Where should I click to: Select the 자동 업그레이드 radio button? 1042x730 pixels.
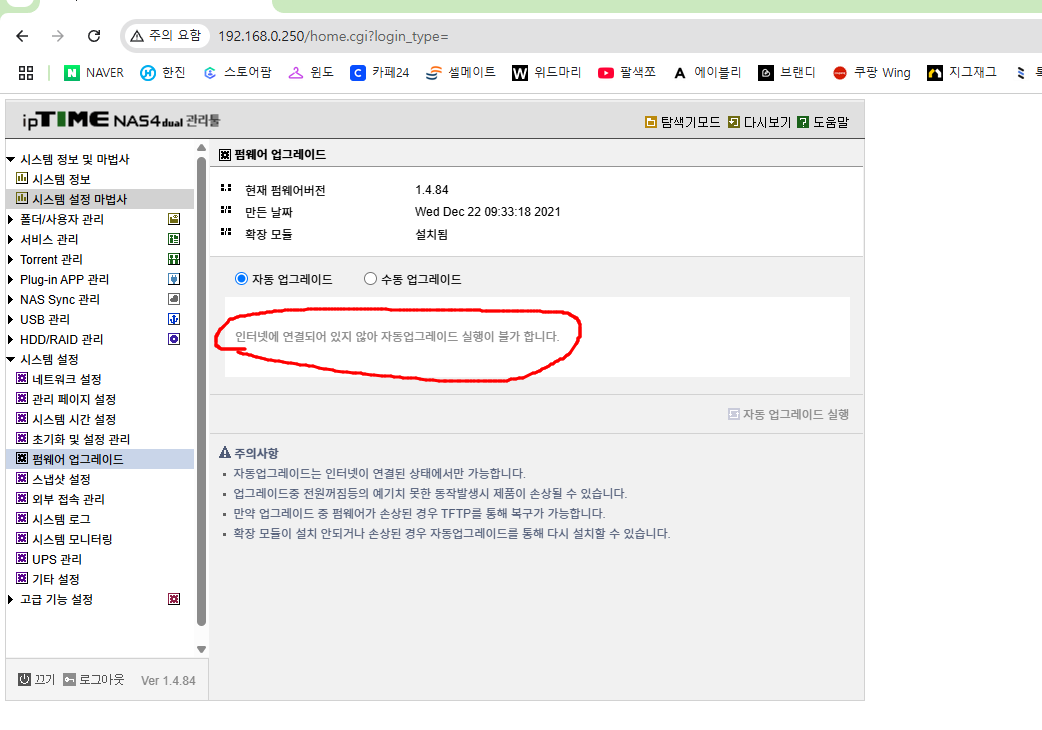241,279
